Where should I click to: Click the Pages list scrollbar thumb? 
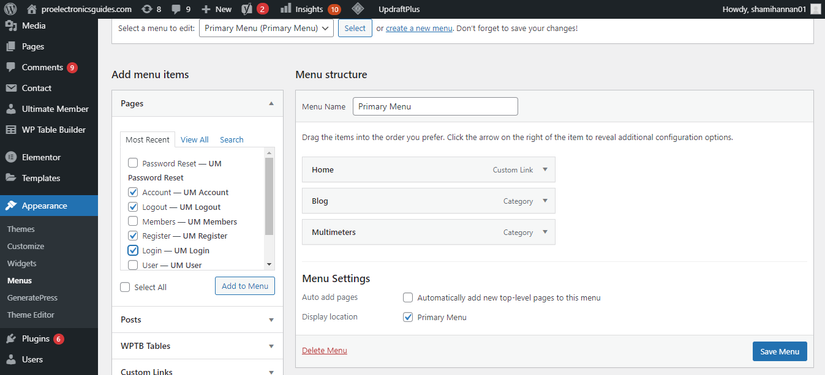point(269,196)
